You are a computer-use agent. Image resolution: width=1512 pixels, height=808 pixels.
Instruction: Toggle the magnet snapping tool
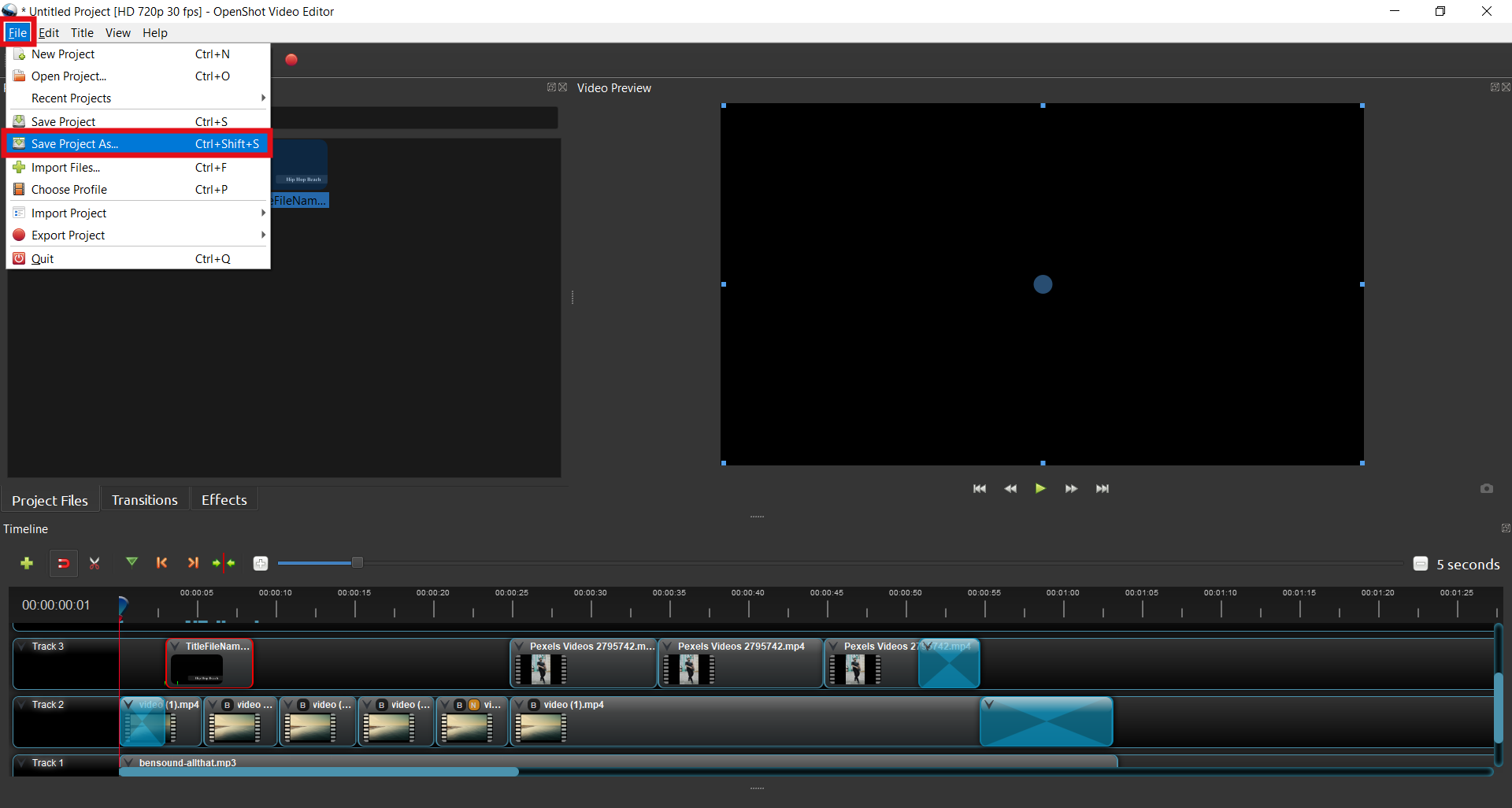click(64, 563)
